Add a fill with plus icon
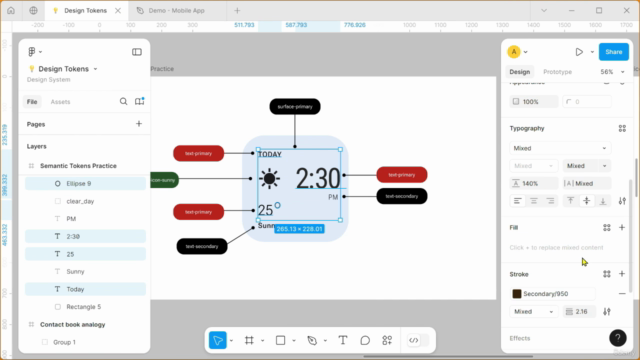Viewport: 640px width, 360px height. (x=622, y=227)
